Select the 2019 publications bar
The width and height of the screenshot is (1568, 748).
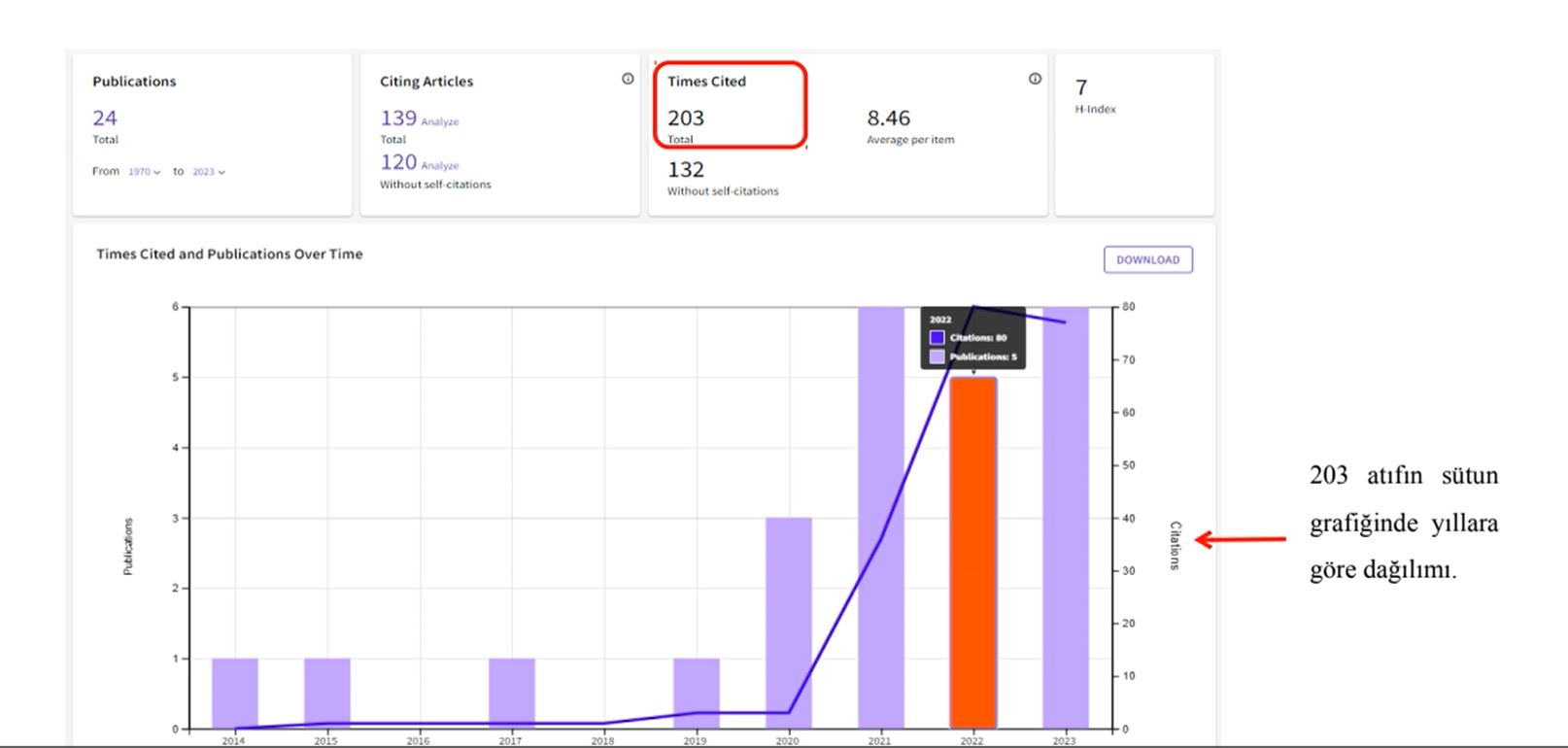pyautogui.click(x=696, y=693)
